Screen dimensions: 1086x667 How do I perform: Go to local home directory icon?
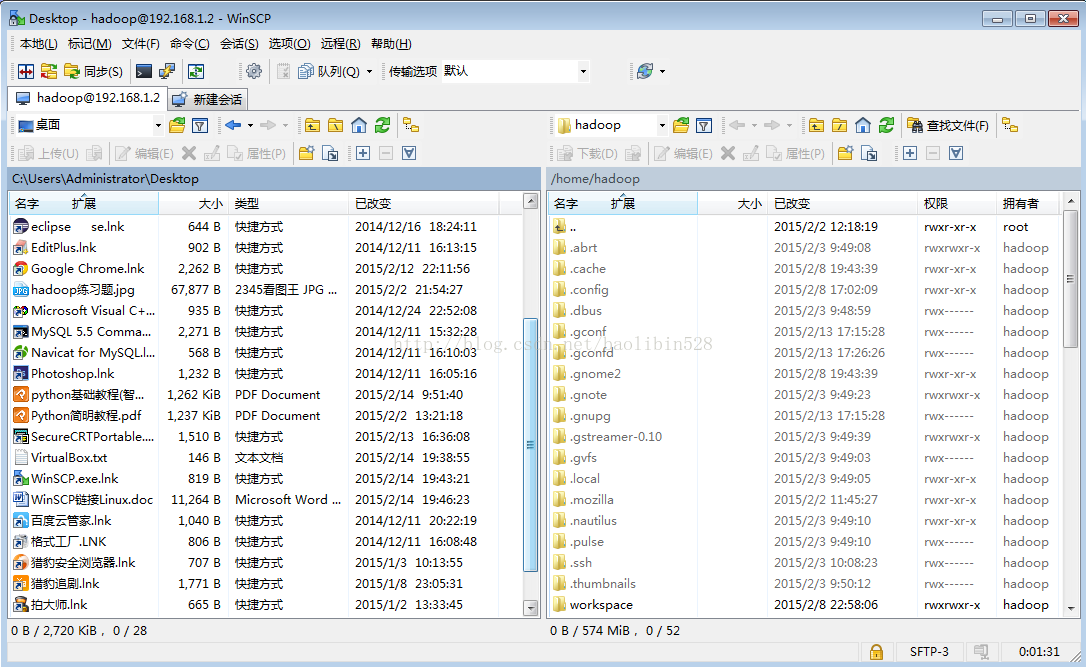tap(359, 125)
